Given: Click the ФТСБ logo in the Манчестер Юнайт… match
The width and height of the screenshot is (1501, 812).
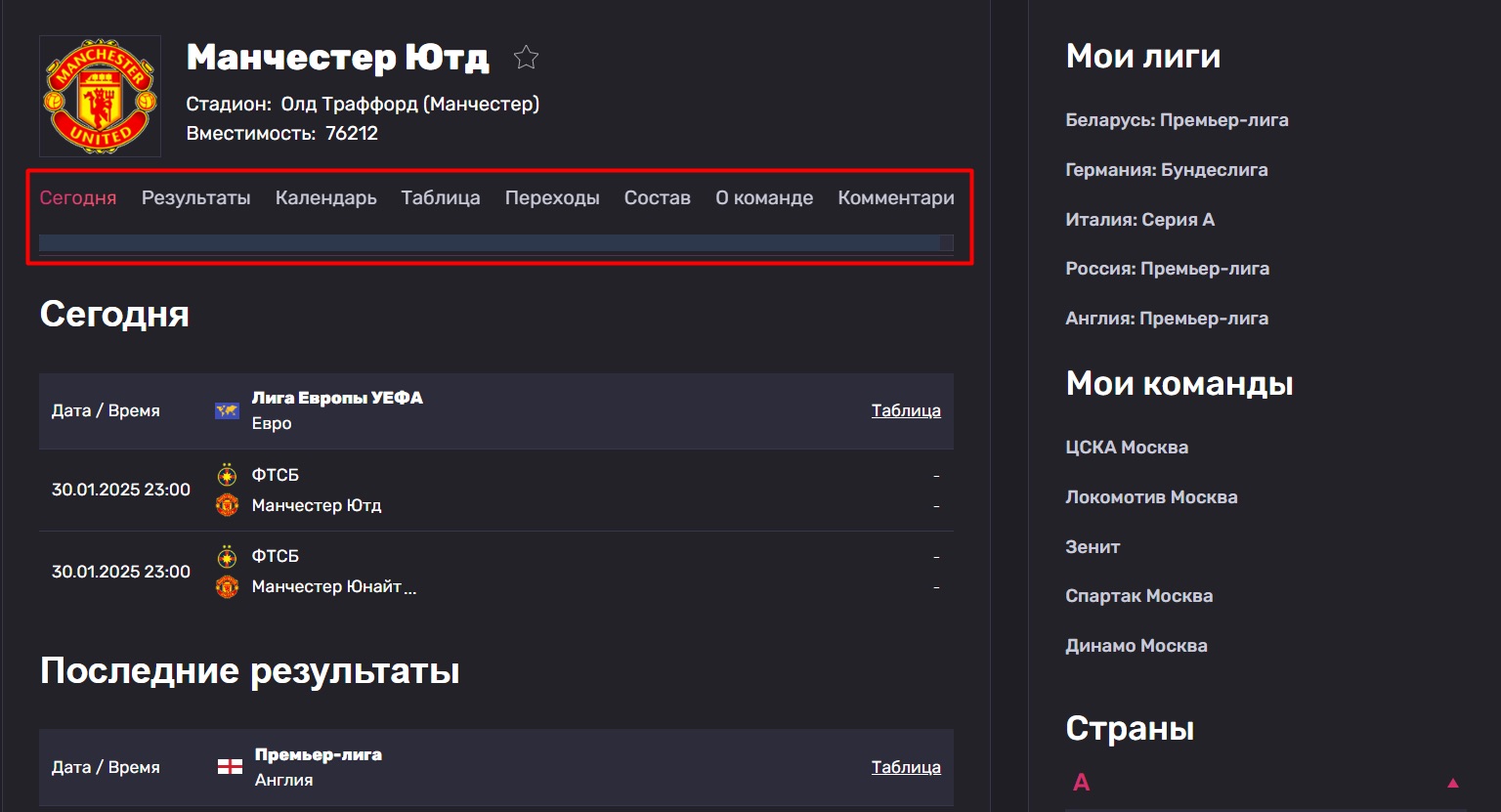Looking at the screenshot, I should (227, 556).
